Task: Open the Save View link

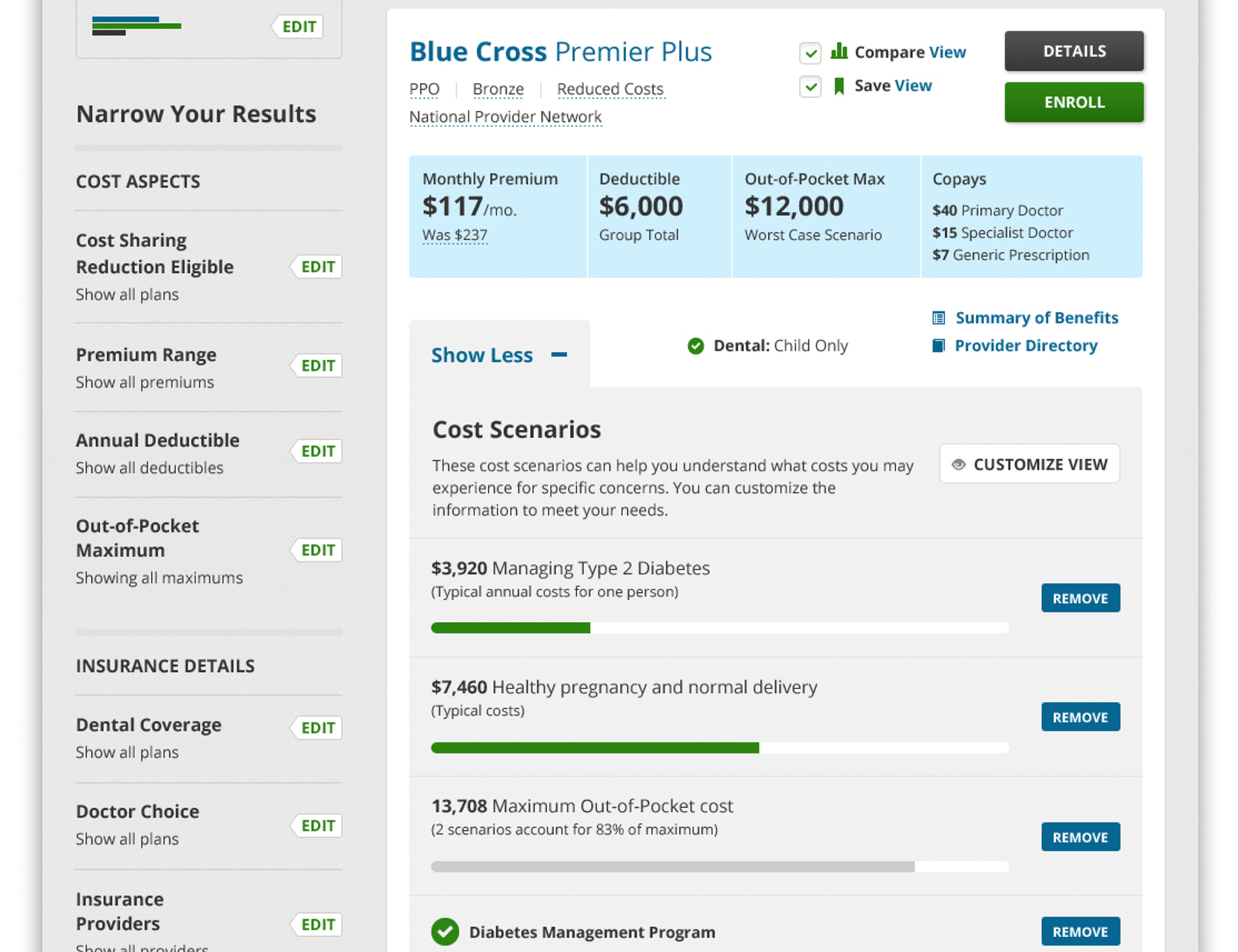Action: point(913,86)
